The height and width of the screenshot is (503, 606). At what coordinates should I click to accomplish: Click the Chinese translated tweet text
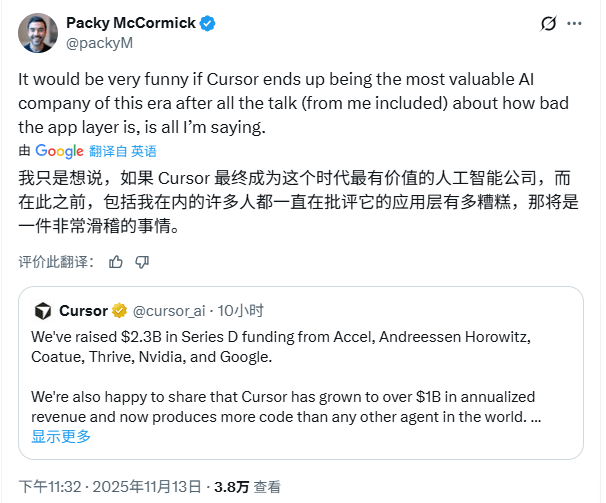tap(300, 202)
